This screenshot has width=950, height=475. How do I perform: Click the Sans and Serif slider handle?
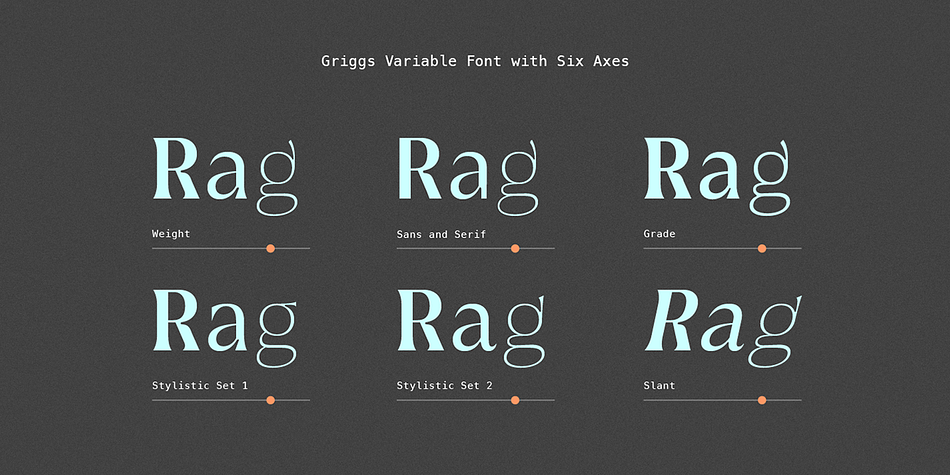click(x=515, y=248)
